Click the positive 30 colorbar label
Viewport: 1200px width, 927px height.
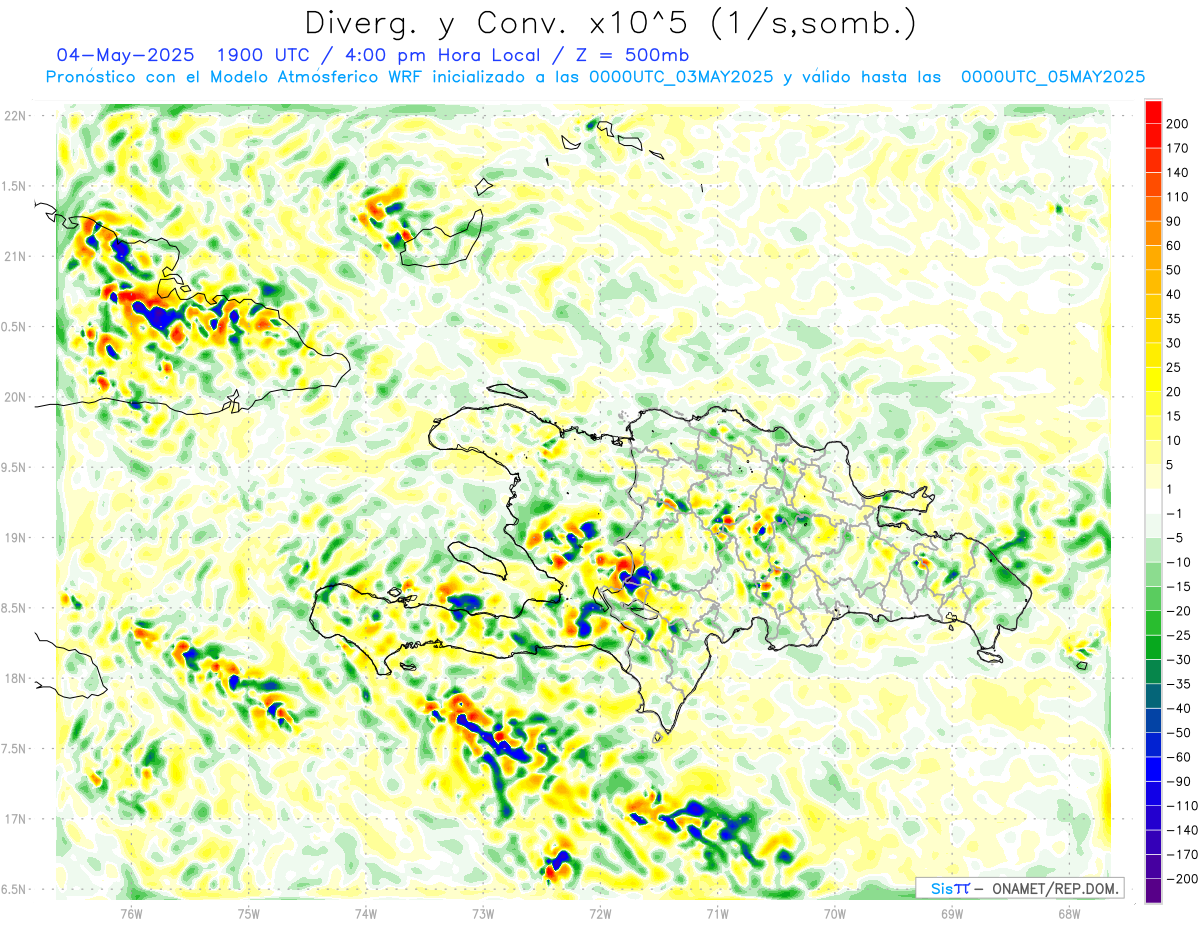[1175, 343]
